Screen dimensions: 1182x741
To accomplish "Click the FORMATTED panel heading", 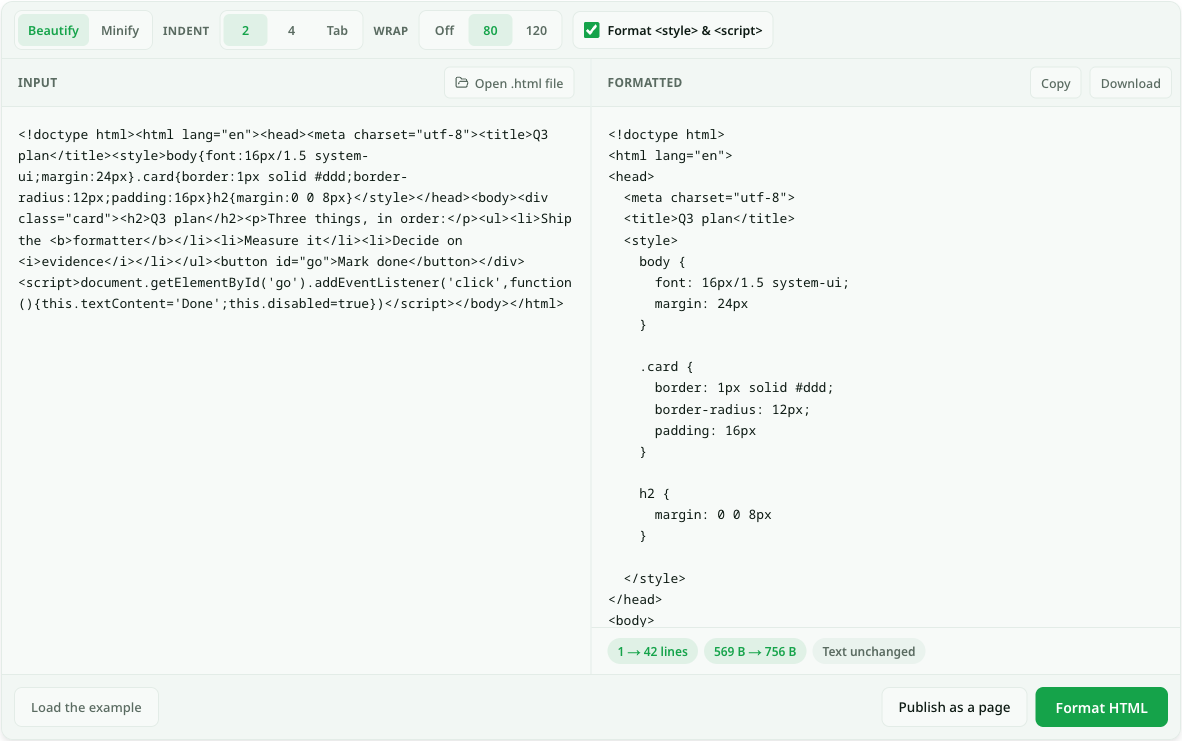I will [645, 83].
